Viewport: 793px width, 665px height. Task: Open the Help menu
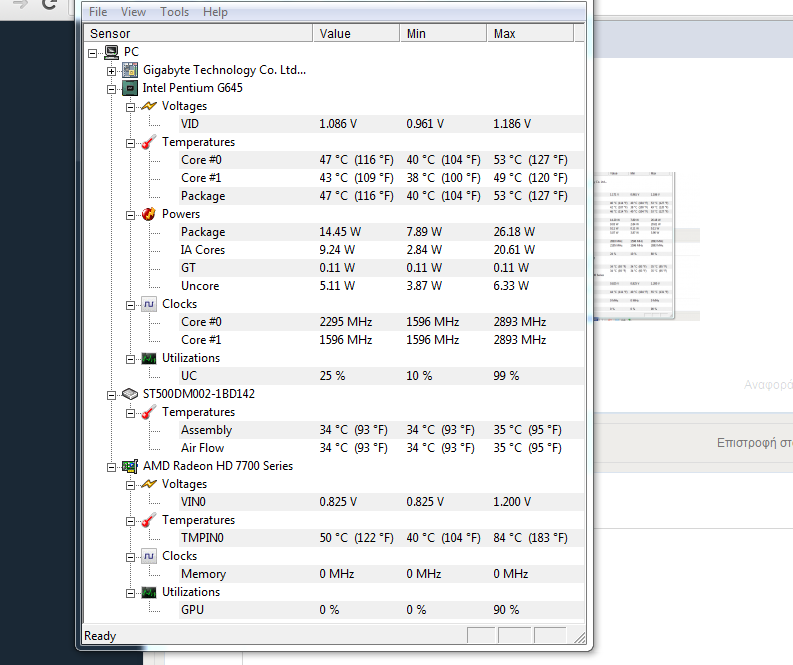tap(215, 12)
